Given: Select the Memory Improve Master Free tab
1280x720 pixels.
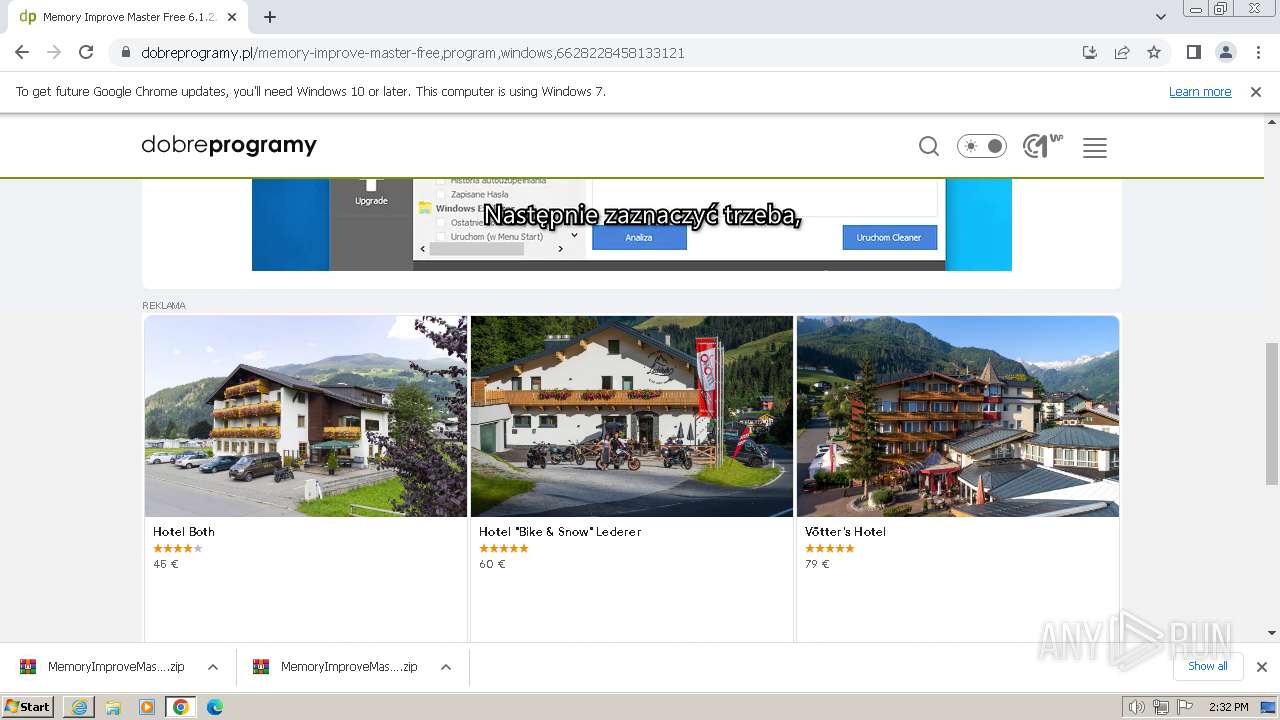Looking at the screenshot, I should [x=127, y=17].
